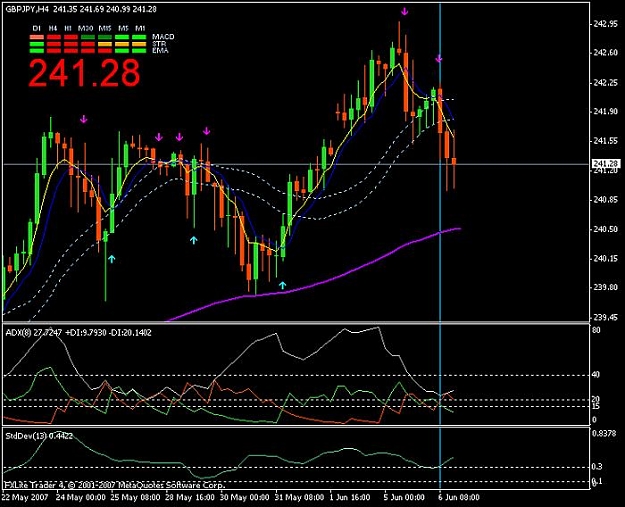This screenshot has height=507, width=625.
Task: Click the 40 level on the ADX scale
Action: (596, 375)
